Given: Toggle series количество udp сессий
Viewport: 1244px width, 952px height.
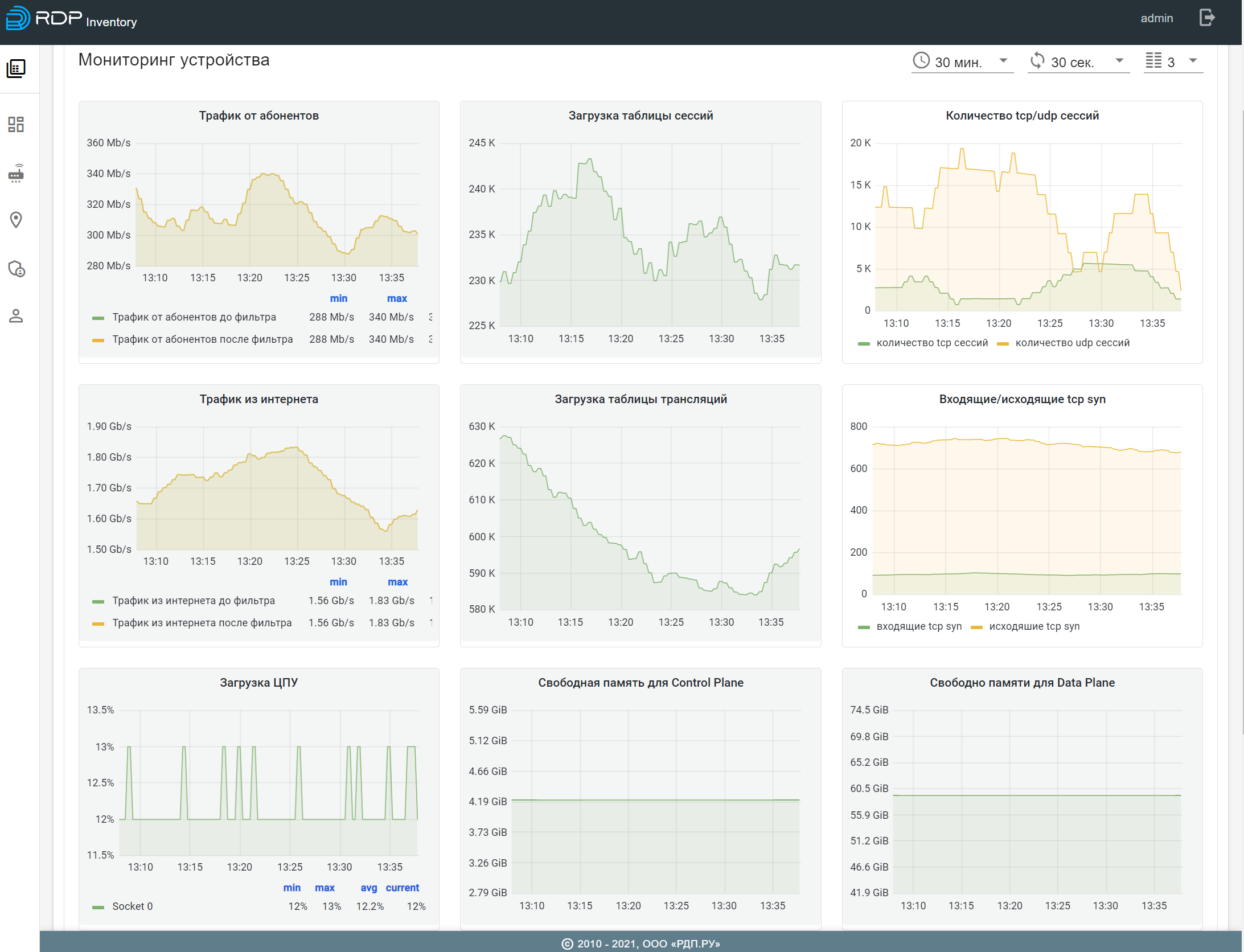Looking at the screenshot, I should pos(1072,343).
